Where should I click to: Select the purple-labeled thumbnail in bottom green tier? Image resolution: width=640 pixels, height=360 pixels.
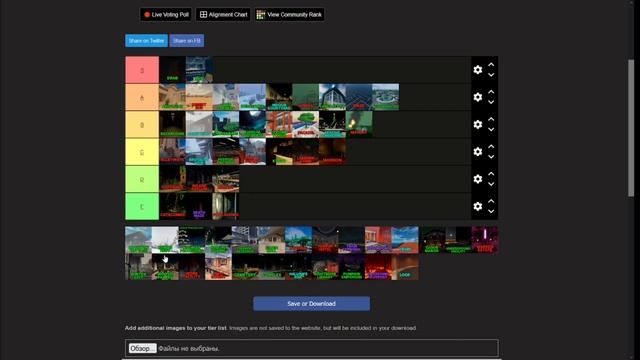point(199,207)
